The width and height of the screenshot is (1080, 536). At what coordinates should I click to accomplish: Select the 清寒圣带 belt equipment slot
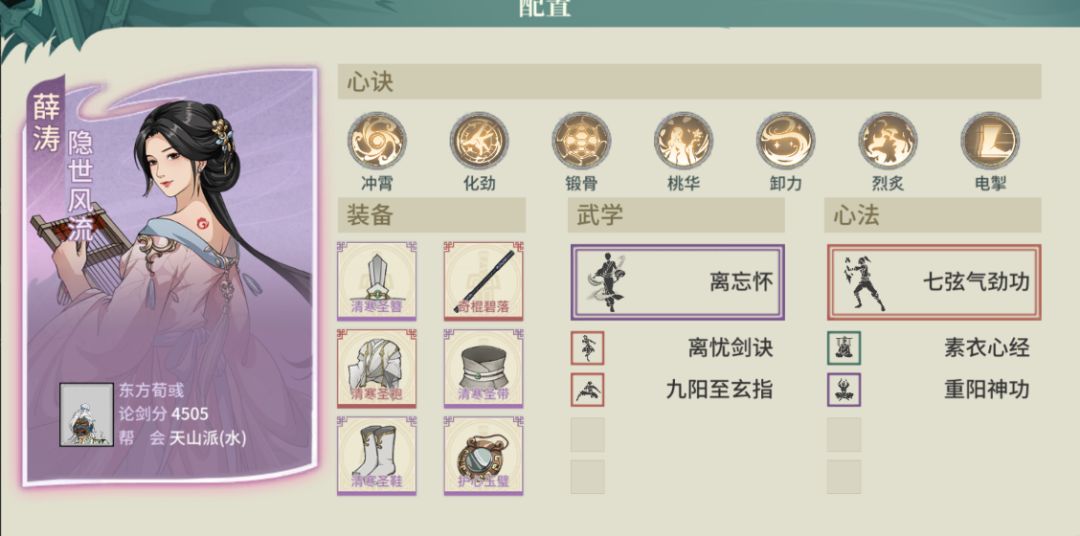[x=484, y=369]
